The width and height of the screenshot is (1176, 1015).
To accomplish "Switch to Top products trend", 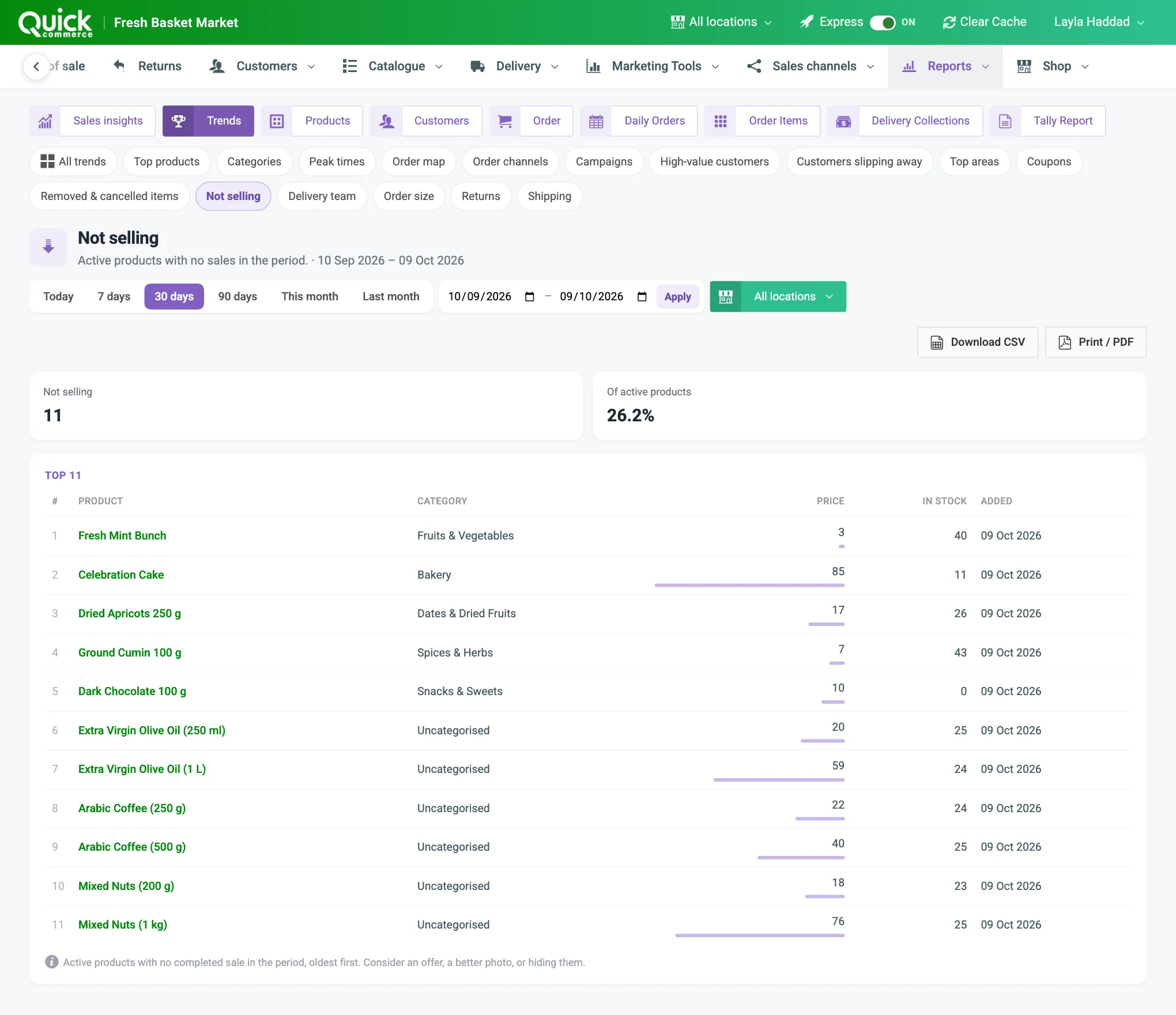I will [x=167, y=162].
